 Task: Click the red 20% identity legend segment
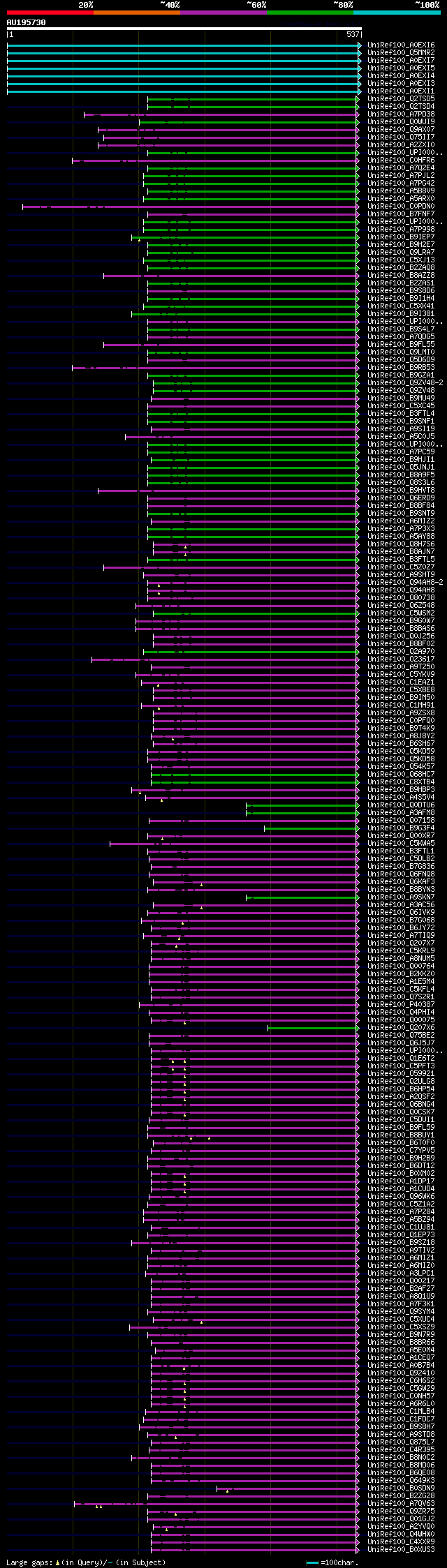[x=50, y=13]
